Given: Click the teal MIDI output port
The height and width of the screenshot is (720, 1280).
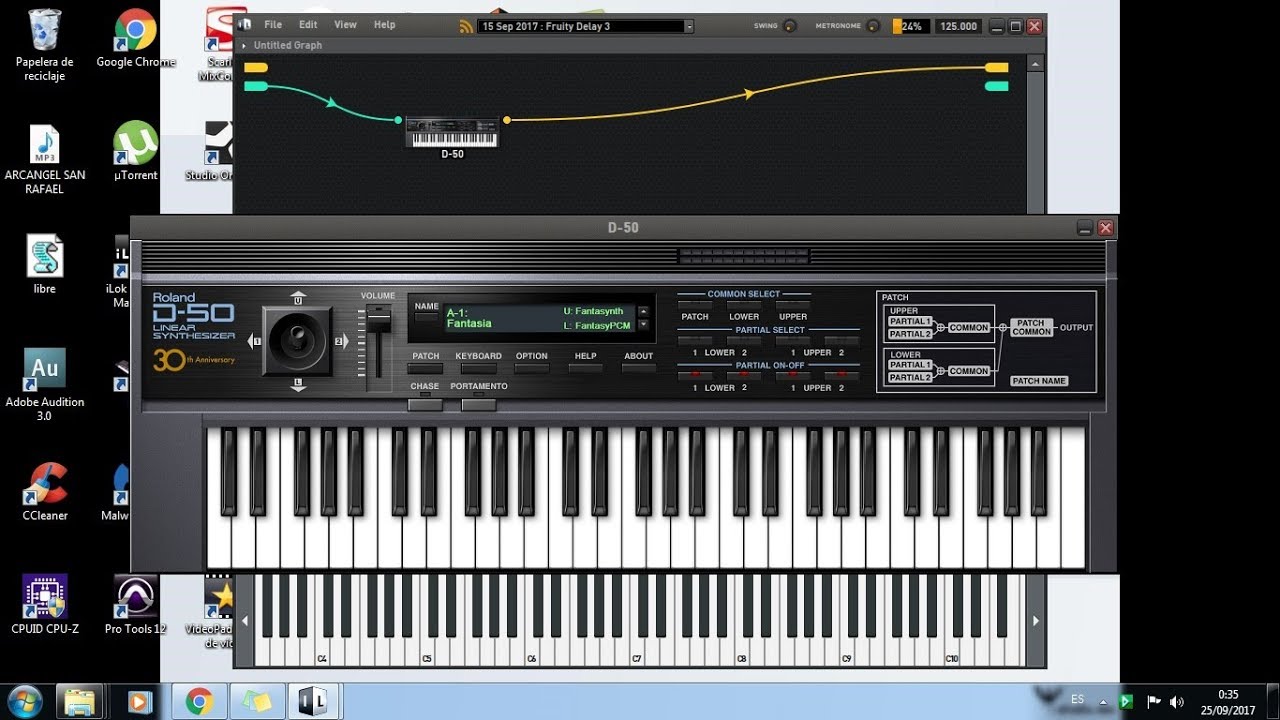Looking at the screenshot, I should point(997,86).
